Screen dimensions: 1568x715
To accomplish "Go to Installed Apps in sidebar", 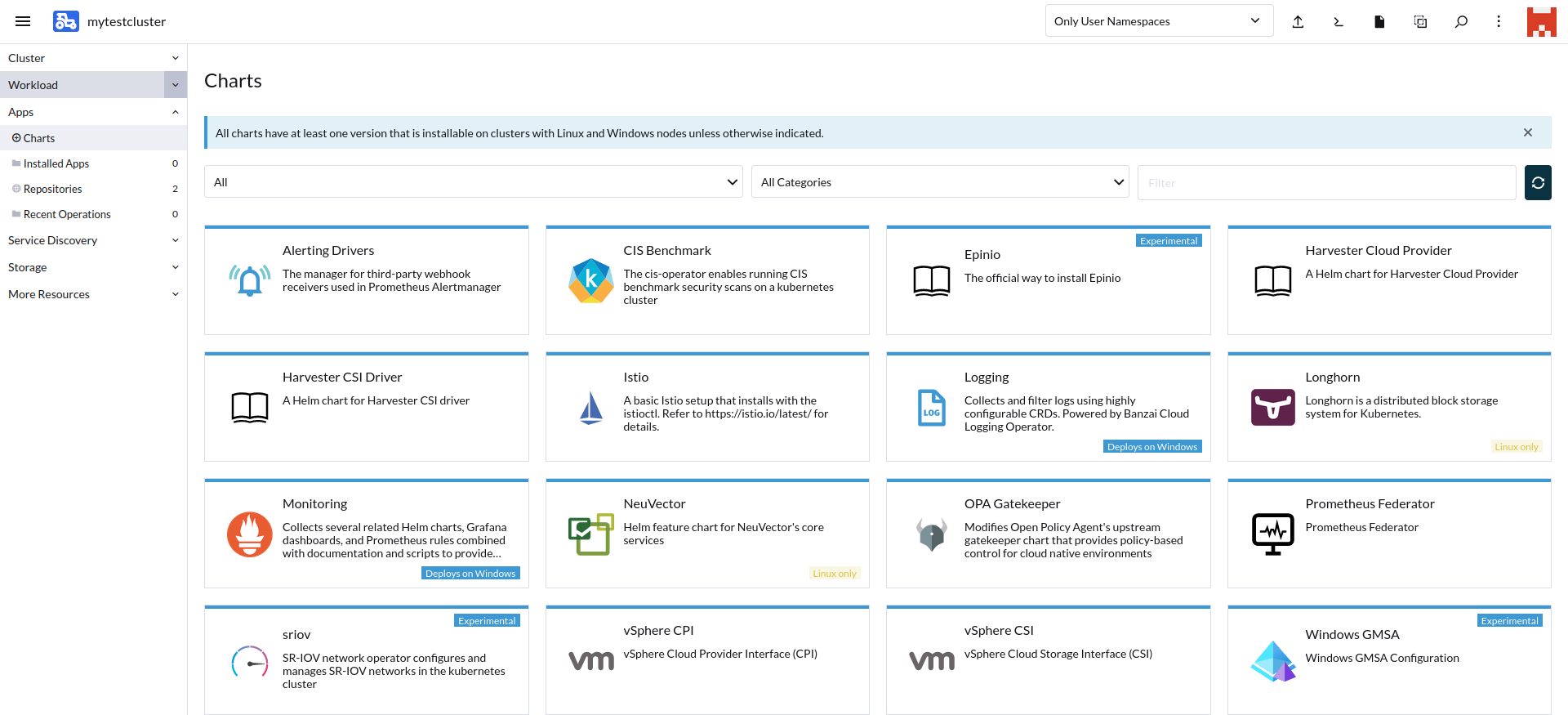I will (56, 163).
